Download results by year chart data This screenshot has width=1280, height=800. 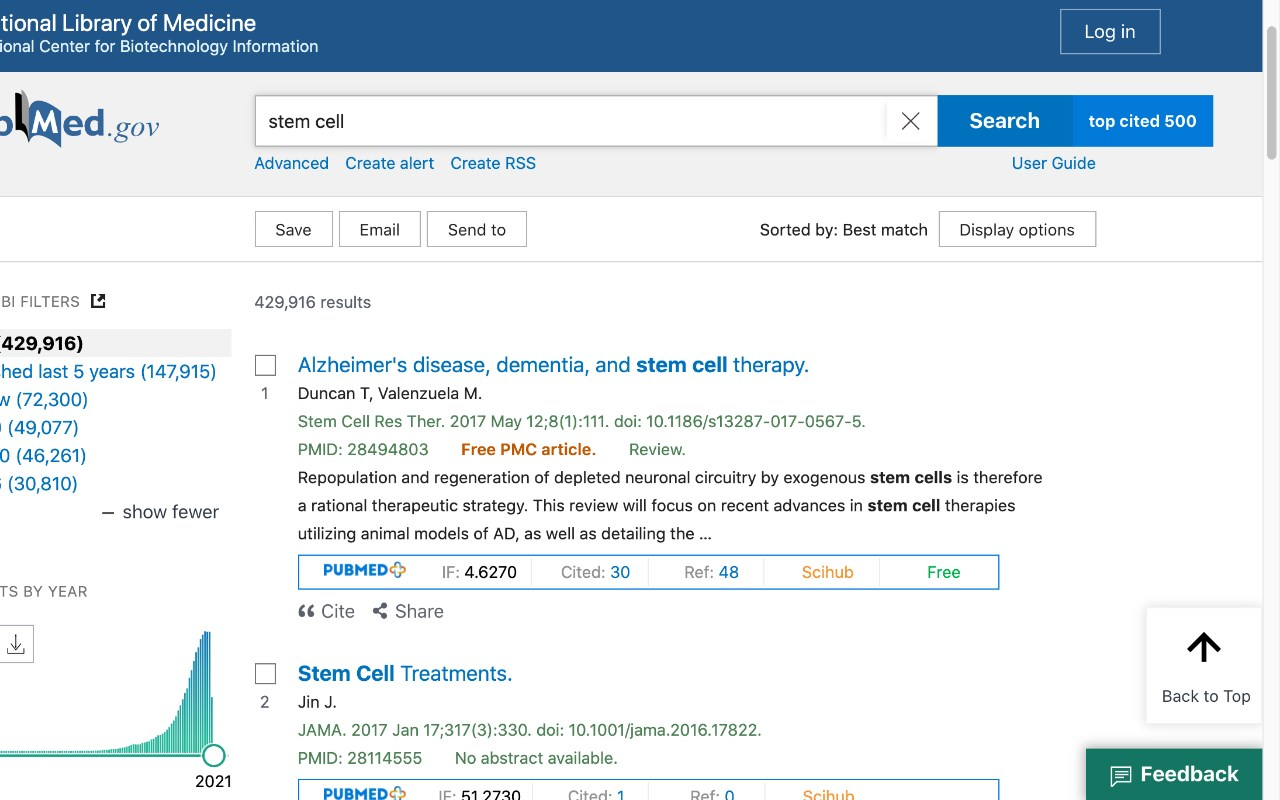coord(16,644)
